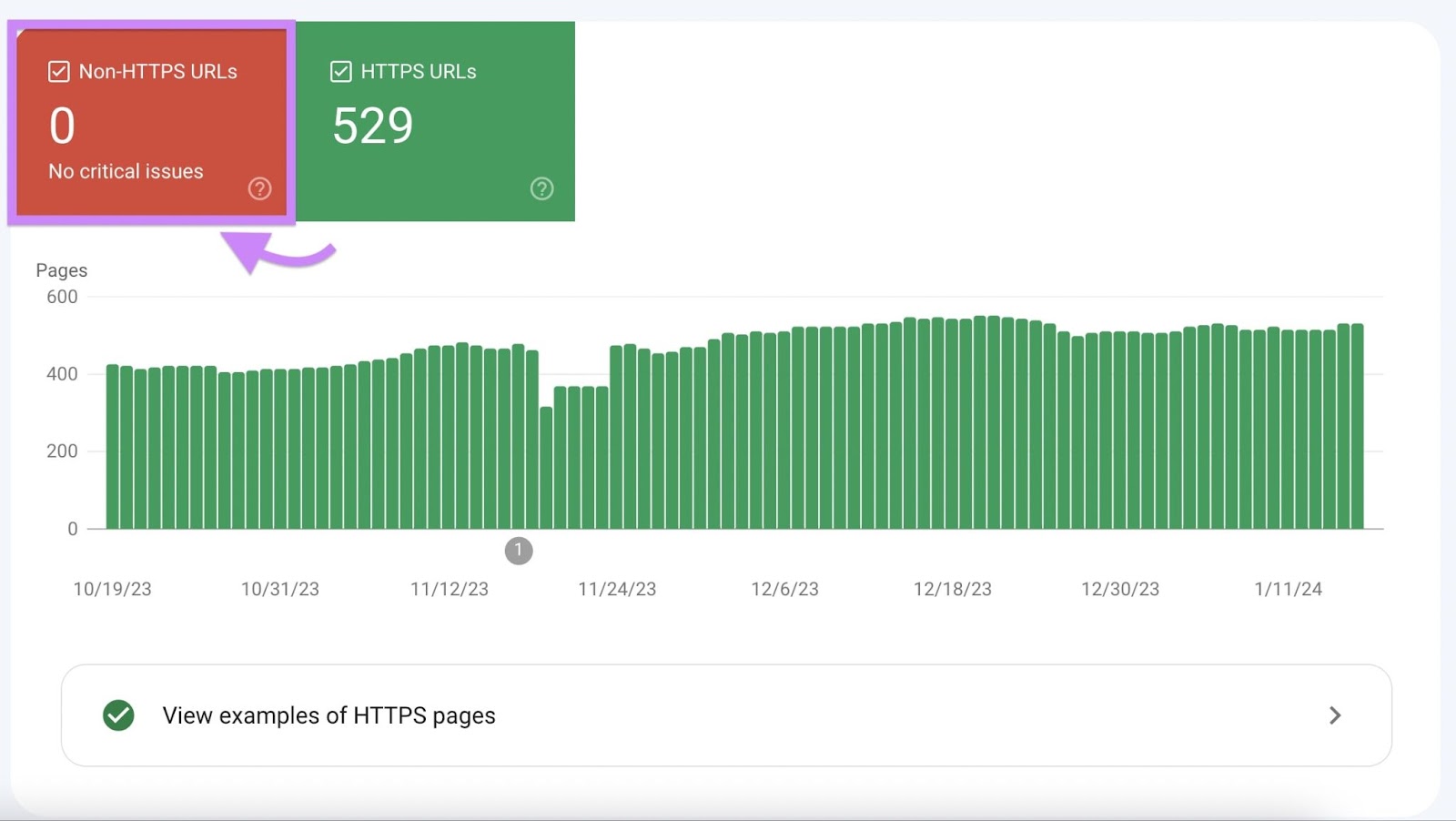Click the chart bar above the 11/24/23 label
The height and width of the screenshot is (821, 1456).
(617, 437)
